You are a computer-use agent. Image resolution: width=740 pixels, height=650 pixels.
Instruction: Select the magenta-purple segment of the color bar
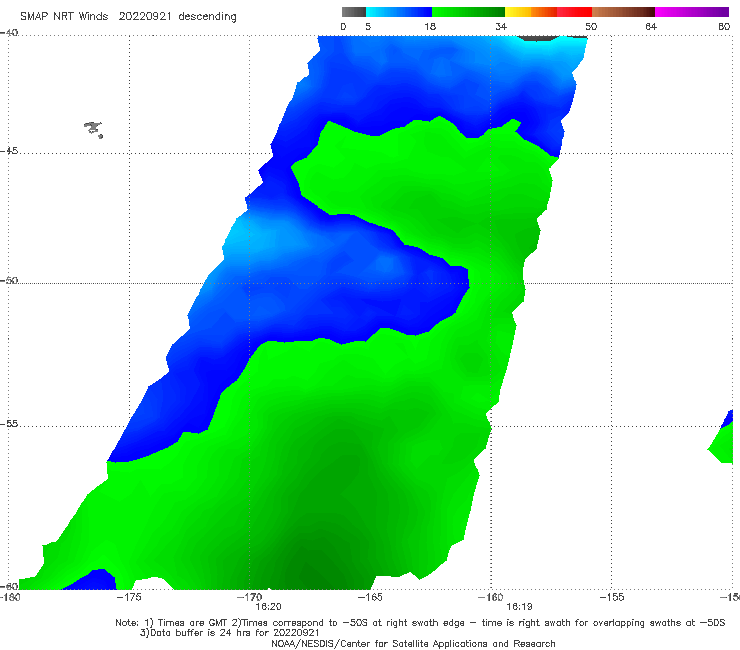coord(692,12)
